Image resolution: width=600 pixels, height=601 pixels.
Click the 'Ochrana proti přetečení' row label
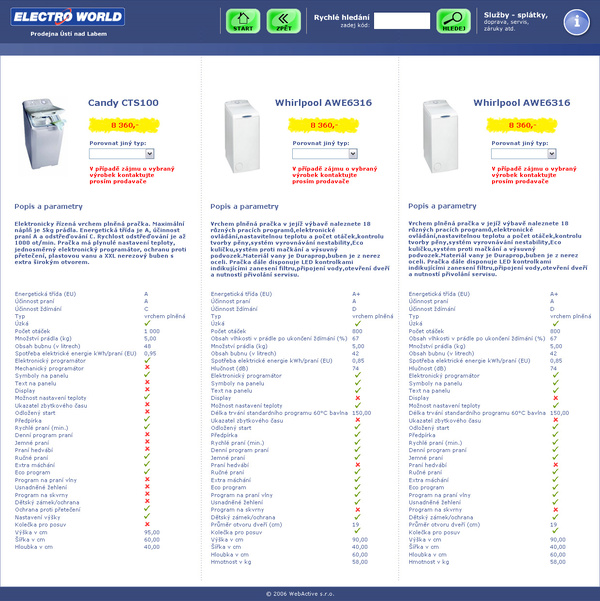click(x=48, y=510)
